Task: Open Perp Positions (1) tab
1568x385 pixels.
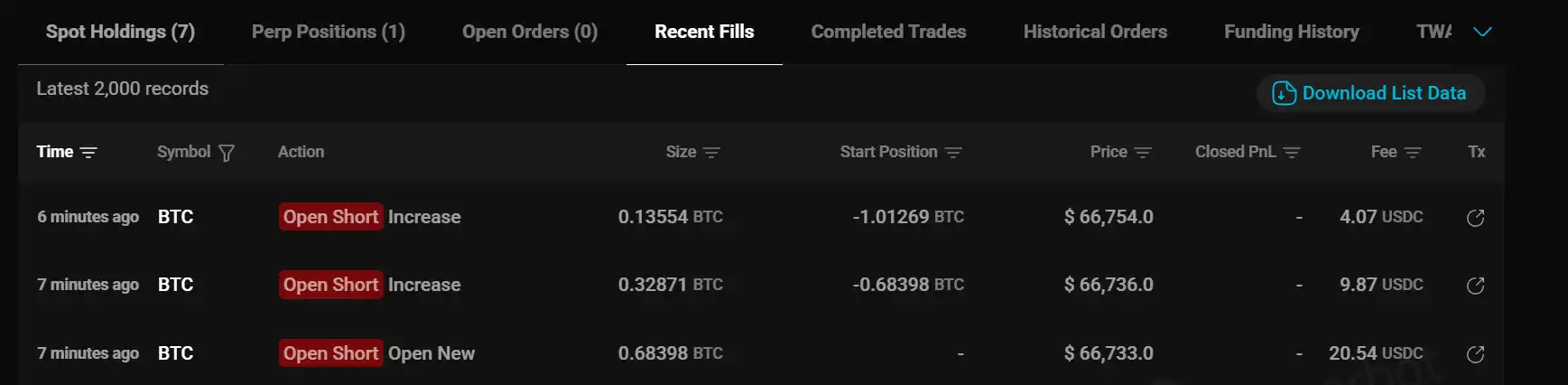Action: [329, 32]
